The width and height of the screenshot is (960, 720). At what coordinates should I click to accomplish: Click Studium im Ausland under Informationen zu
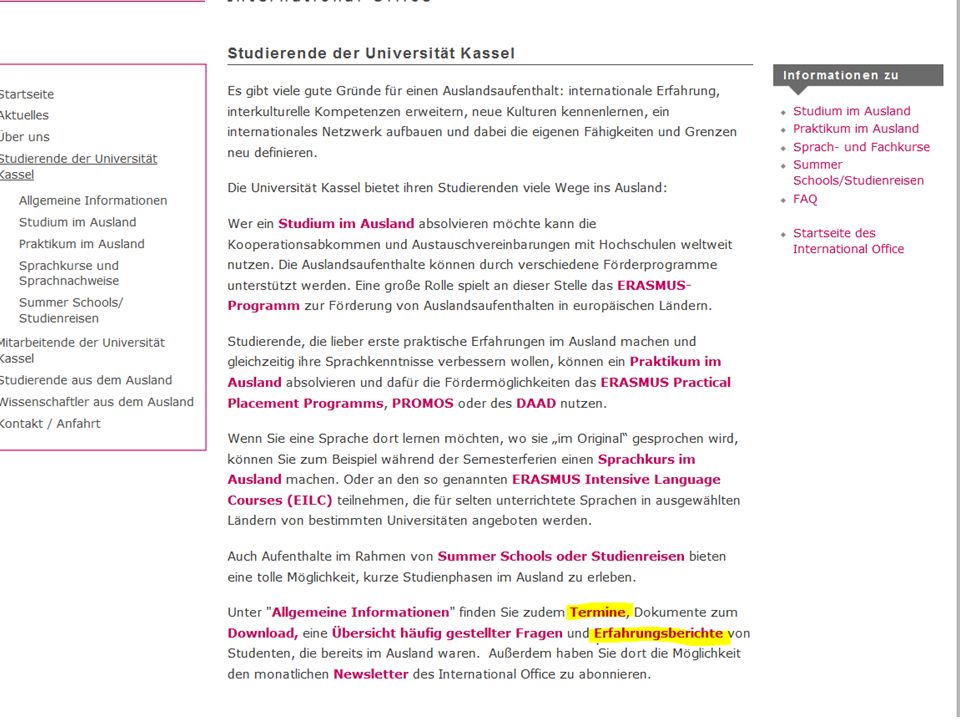click(852, 111)
